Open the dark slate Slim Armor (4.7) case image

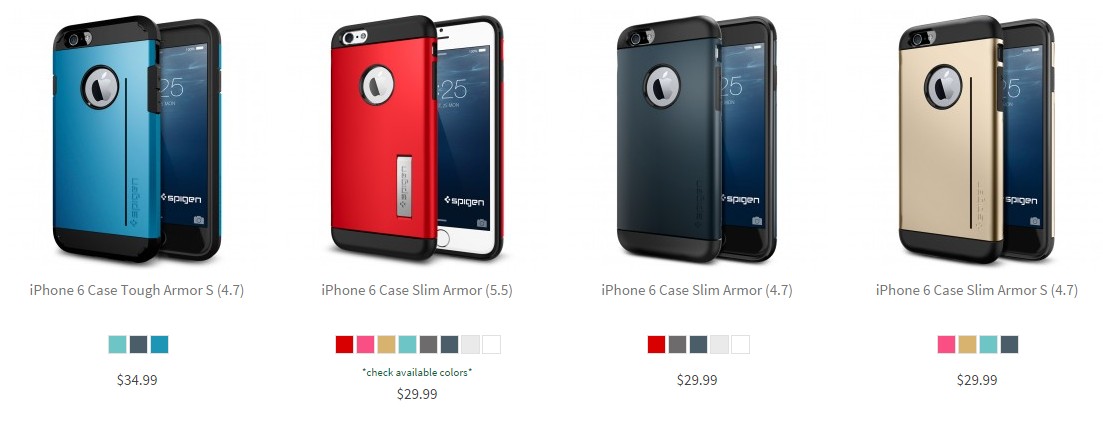tap(696, 139)
